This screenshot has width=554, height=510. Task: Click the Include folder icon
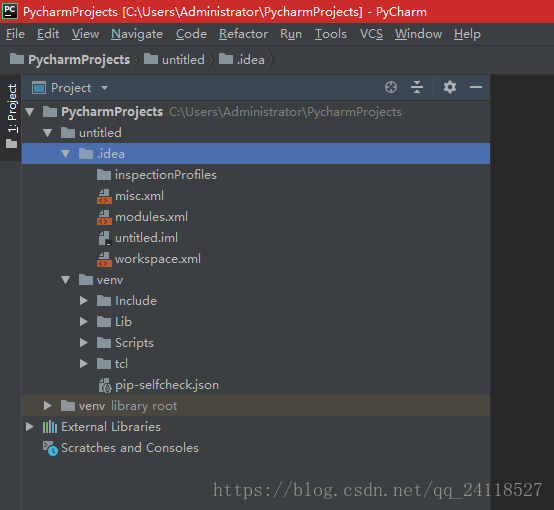(104, 301)
